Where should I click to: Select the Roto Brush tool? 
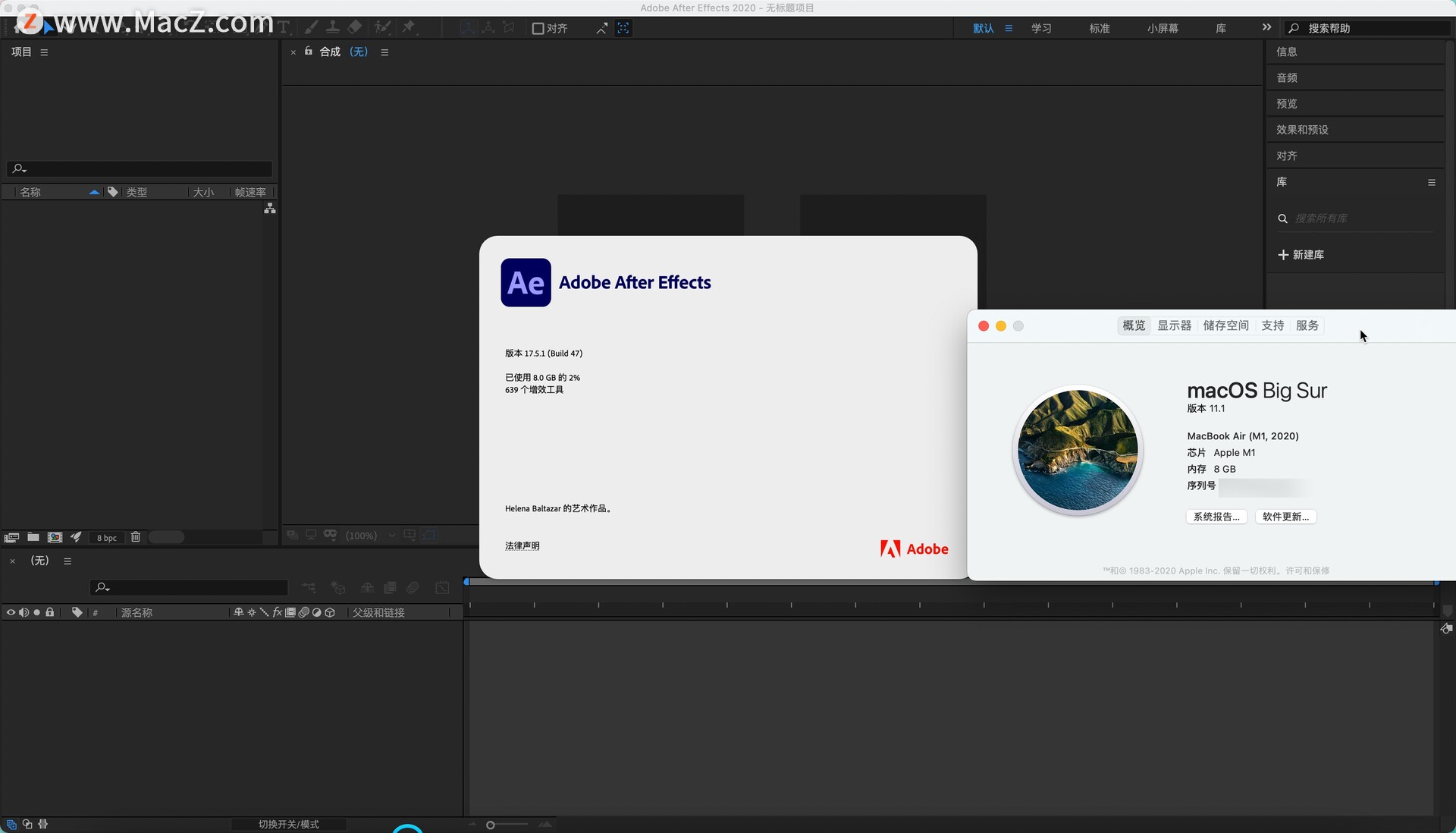click(383, 27)
